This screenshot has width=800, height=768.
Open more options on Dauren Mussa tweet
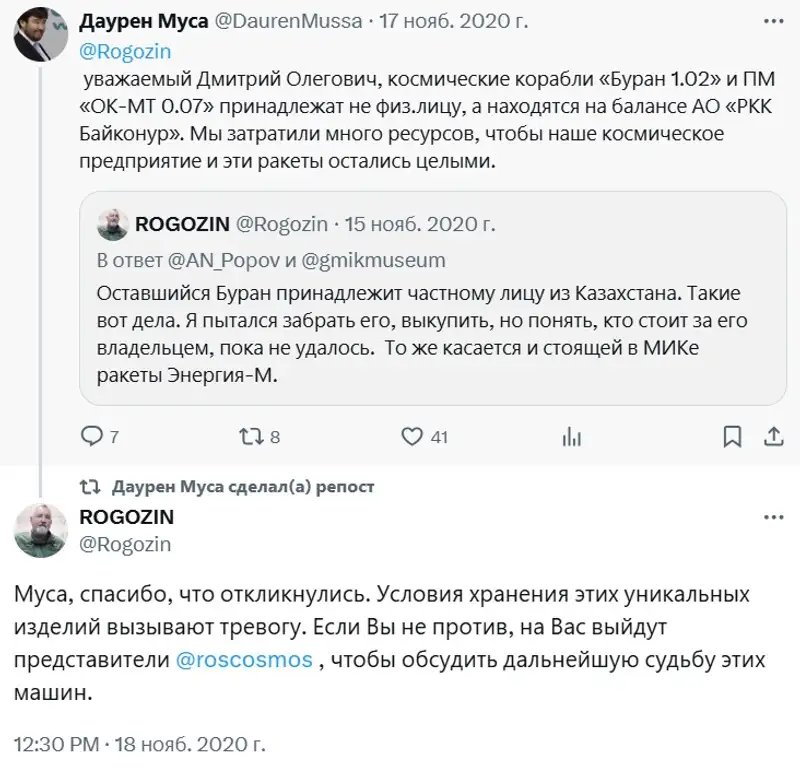point(774,20)
